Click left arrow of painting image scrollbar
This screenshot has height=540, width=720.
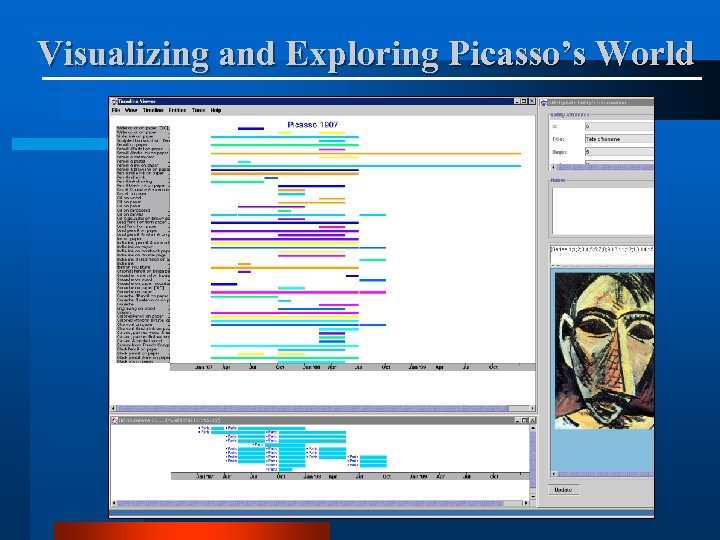pos(554,474)
